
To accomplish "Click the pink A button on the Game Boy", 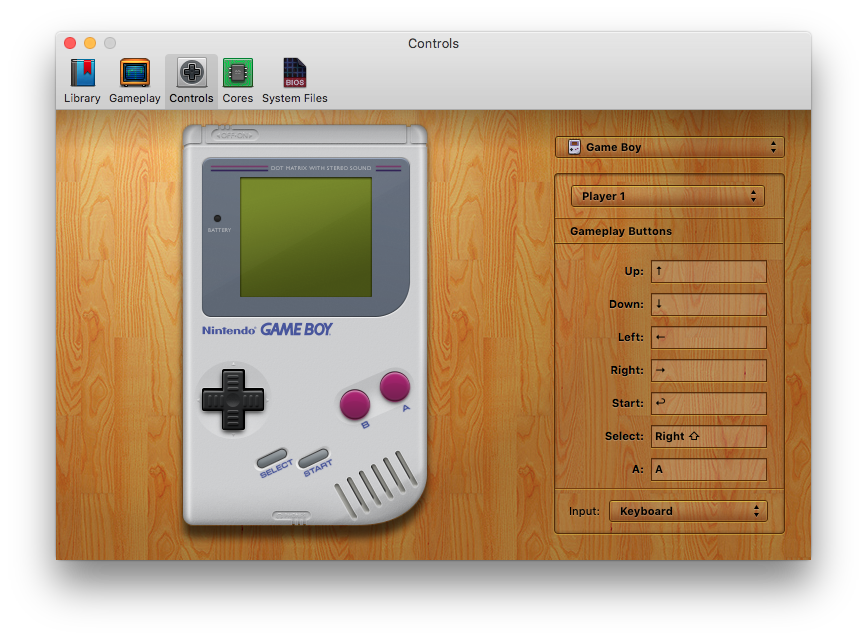I will [394, 385].
